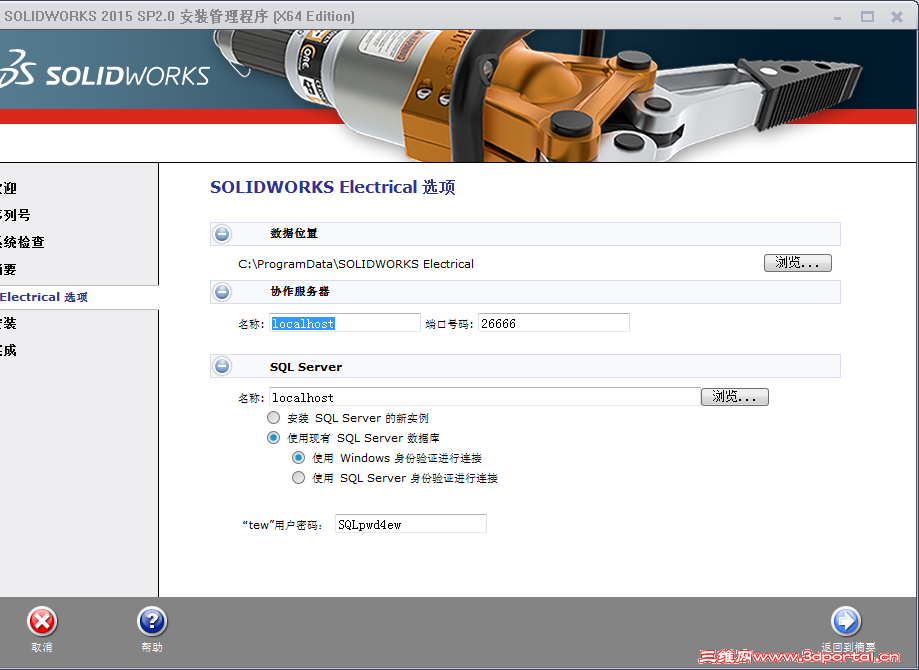Select 安装 SQL Server 的新实例 radio button
Image resolution: width=919 pixels, height=670 pixels.
tap(273, 418)
